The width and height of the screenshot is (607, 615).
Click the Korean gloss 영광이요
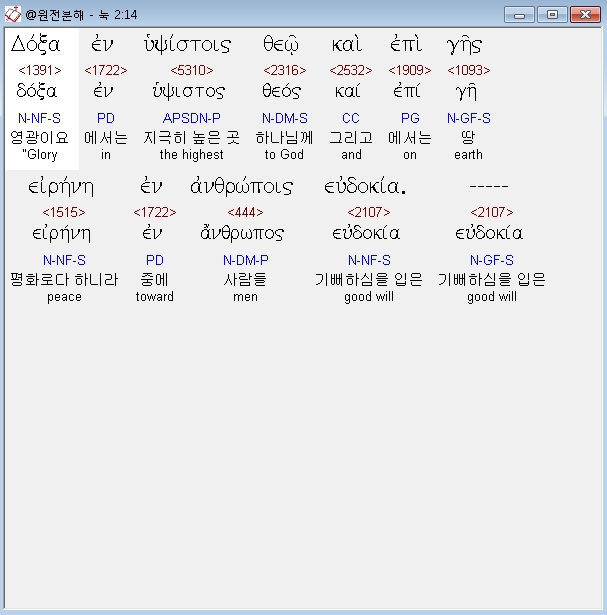[39, 137]
